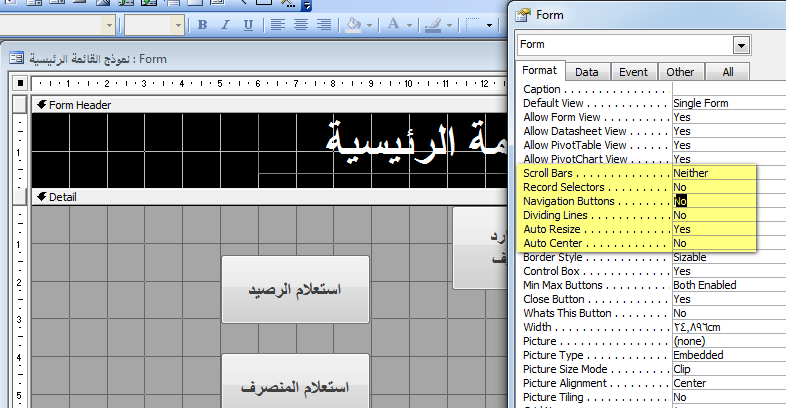Click the Line/Border Width icon
Viewport: 786px width, 408px height.
coord(473,25)
